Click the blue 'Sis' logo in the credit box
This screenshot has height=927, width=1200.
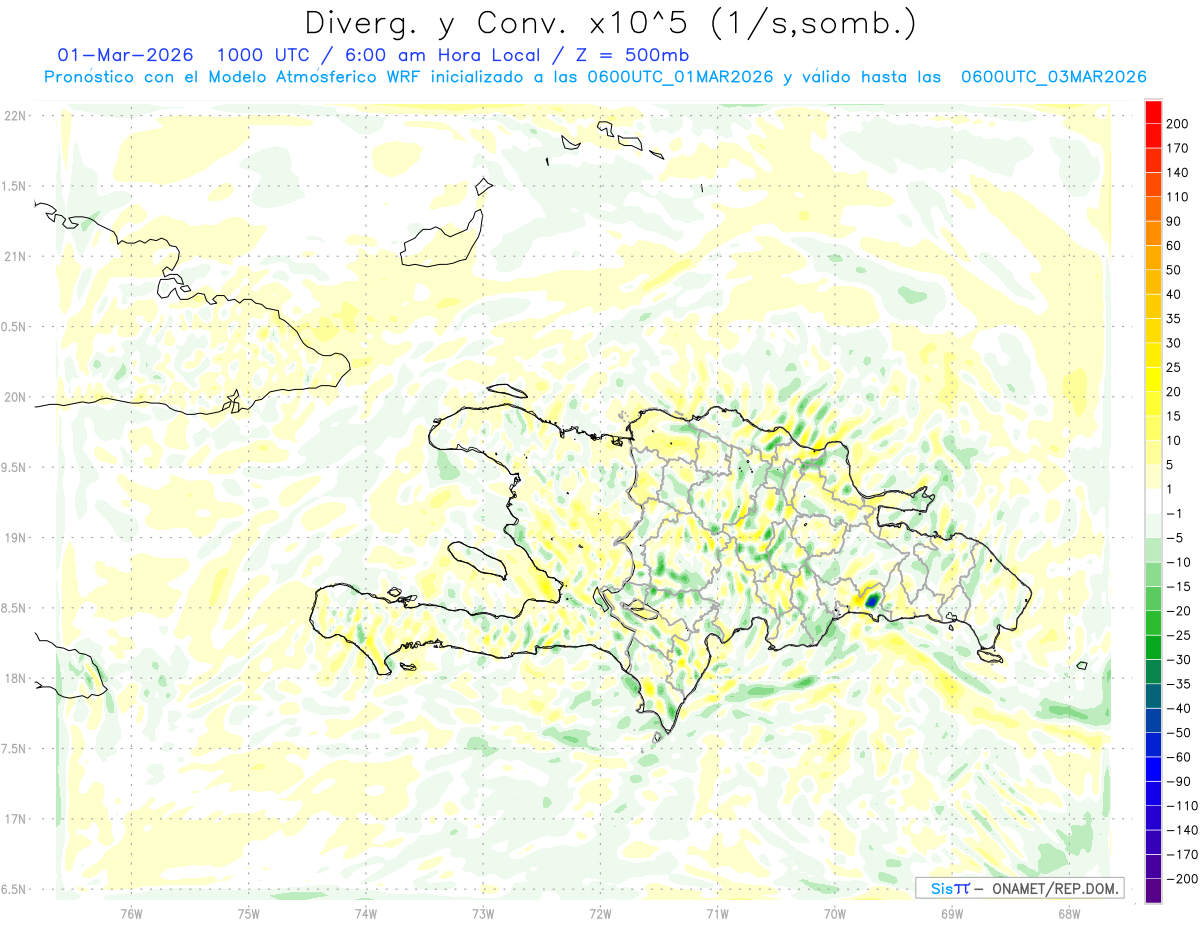pos(941,888)
